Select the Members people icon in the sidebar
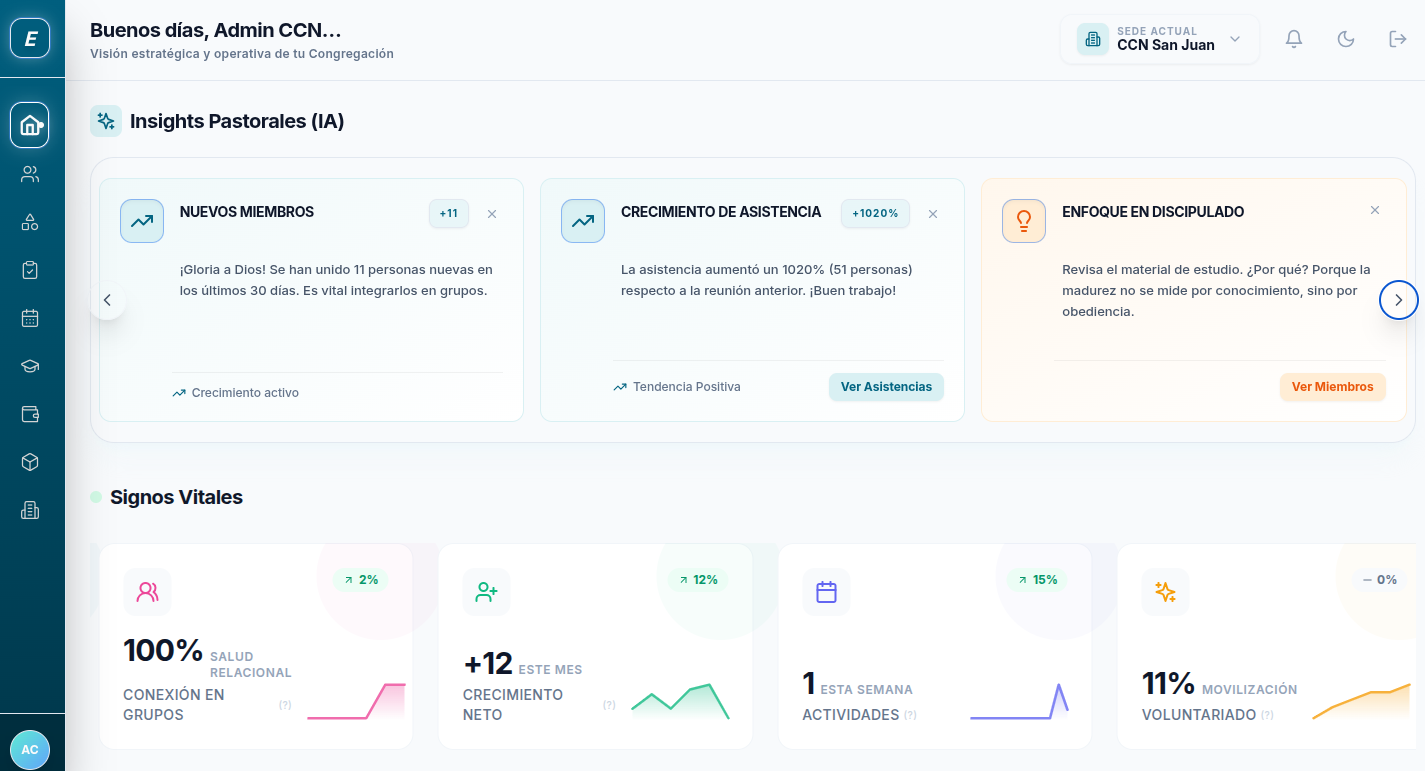Image resolution: width=1425 pixels, height=771 pixels. click(x=30, y=173)
